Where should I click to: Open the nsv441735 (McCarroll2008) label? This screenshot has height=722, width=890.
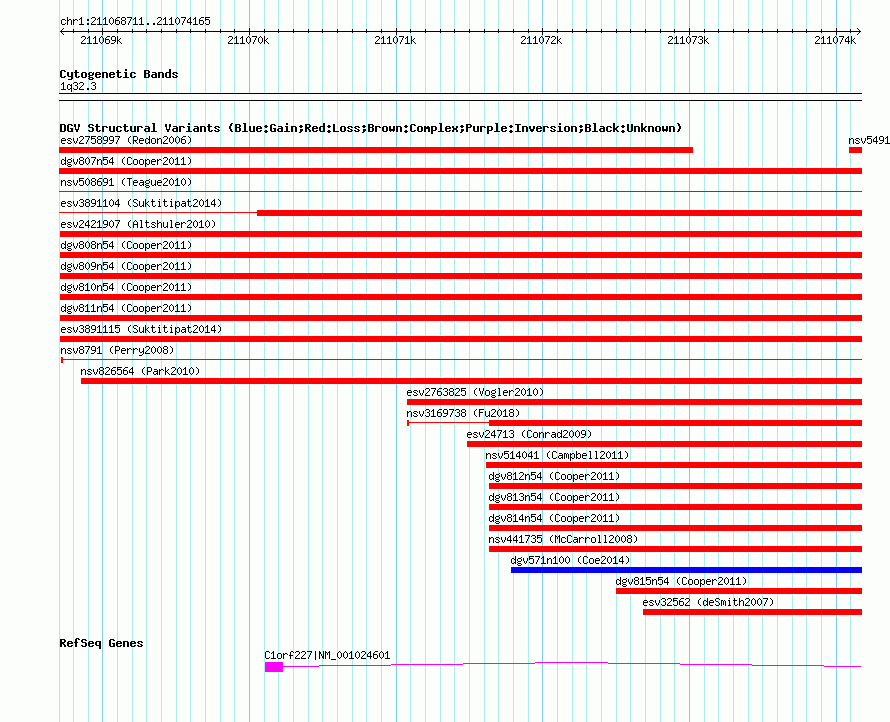(563, 539)
